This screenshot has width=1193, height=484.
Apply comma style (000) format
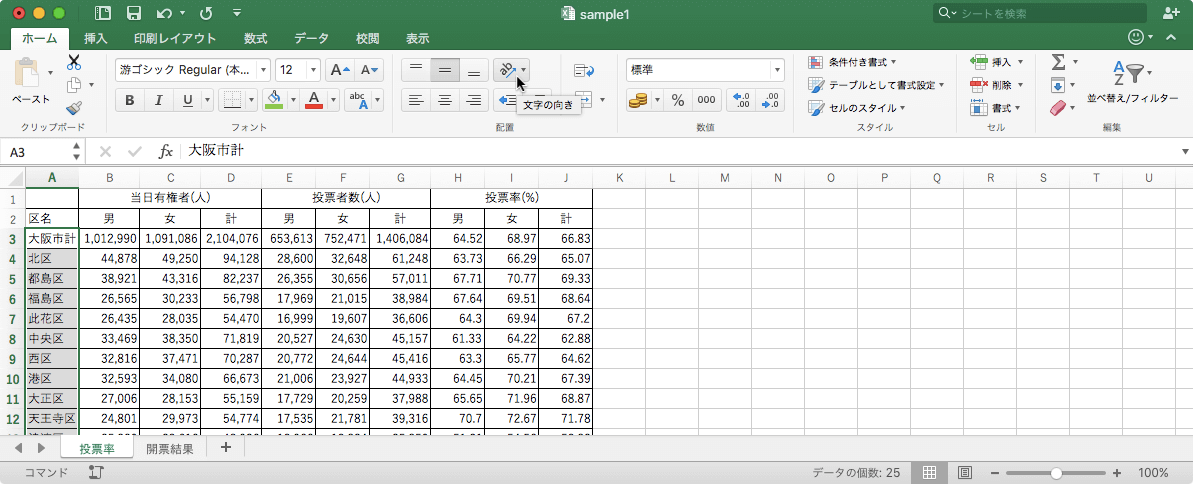click(707, 100)
